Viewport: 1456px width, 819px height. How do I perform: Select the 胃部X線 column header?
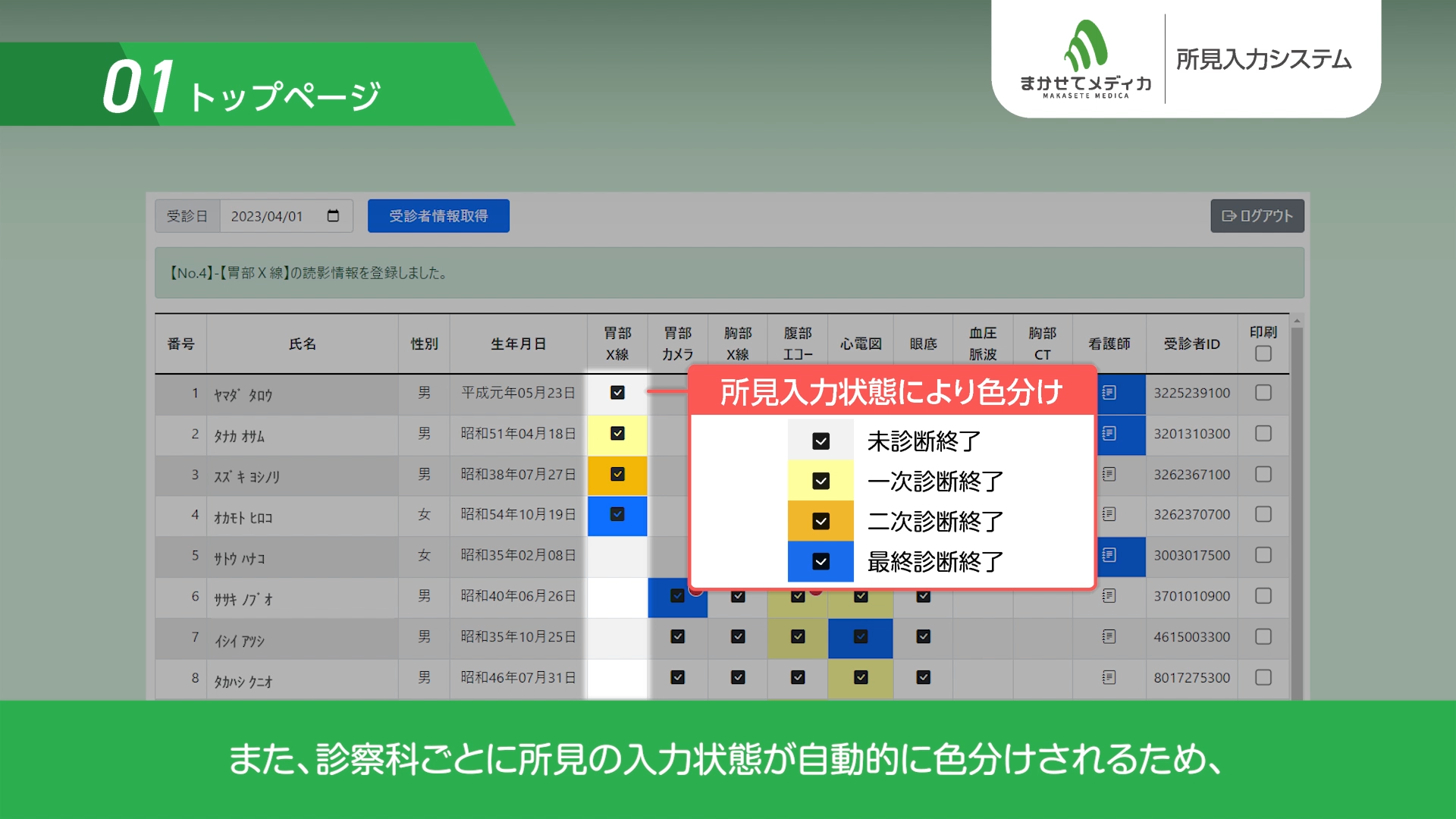click(x=617, y=344)
